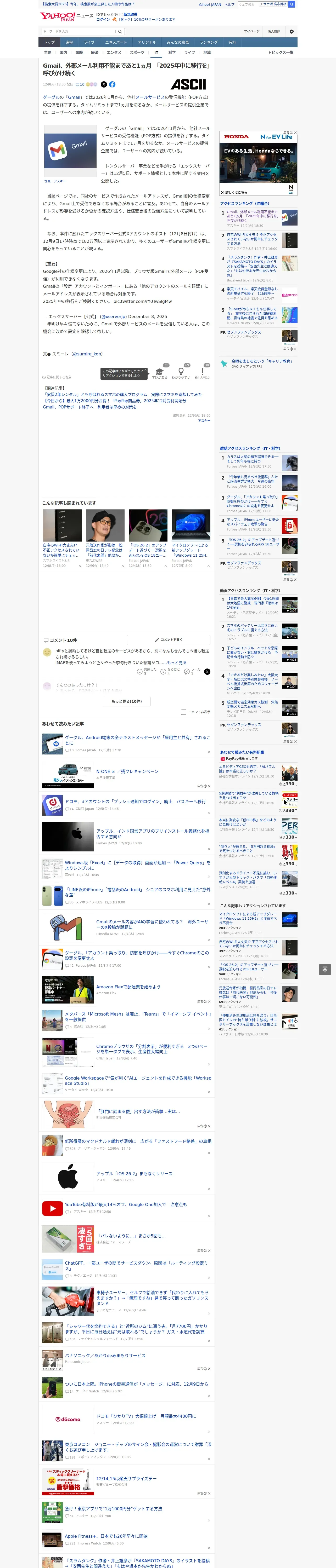Click the scroll-to-top arrow button
Image resolution: width=336 pixels, height=1568 pixels.
tap(325, 969)
